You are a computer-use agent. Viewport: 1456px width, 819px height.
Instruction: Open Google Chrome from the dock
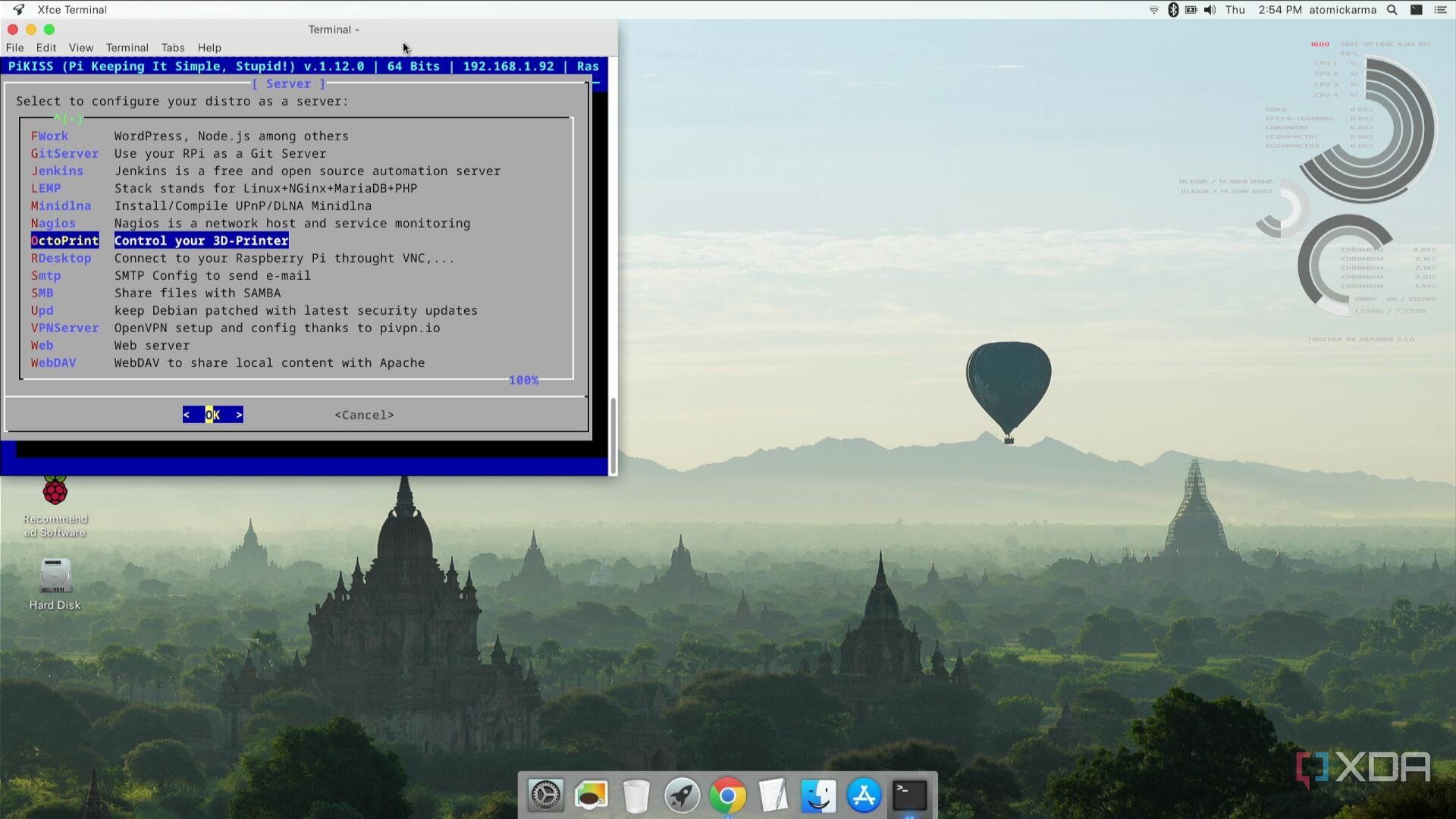[727, 795]
